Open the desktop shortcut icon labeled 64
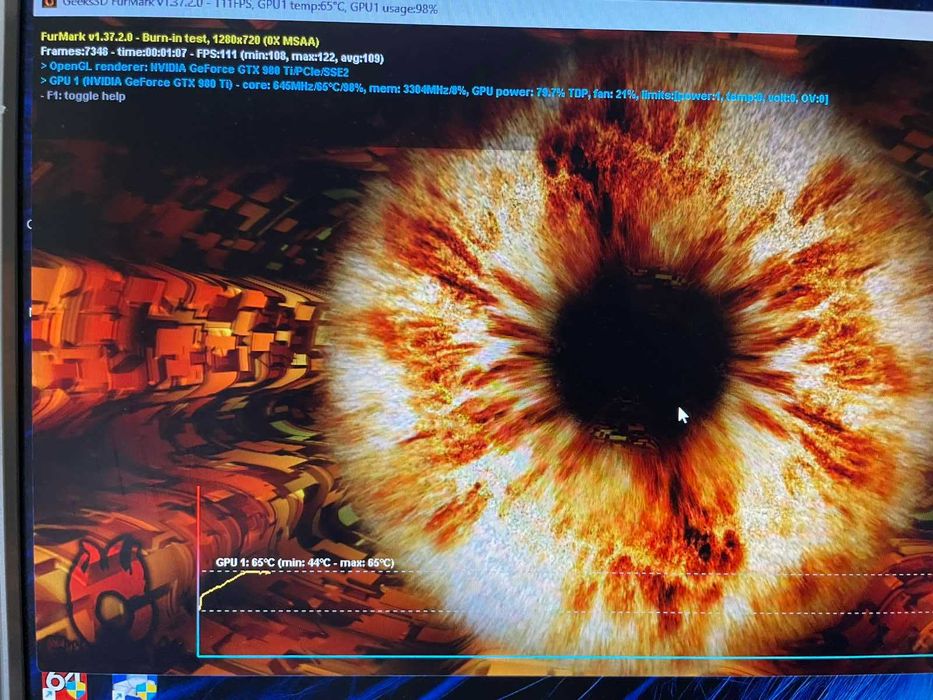This screenshot has width=933, height=700. [x=65, y=686]
